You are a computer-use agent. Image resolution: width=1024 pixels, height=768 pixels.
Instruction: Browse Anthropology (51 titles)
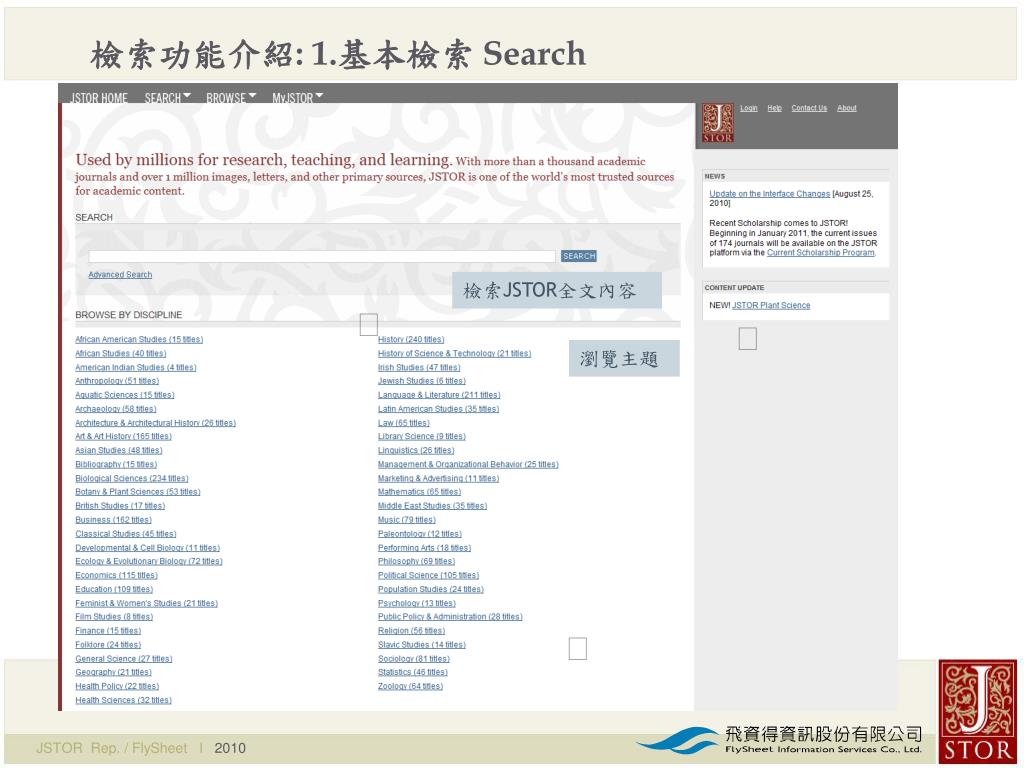pyautogui.click(x=117, y=381)
